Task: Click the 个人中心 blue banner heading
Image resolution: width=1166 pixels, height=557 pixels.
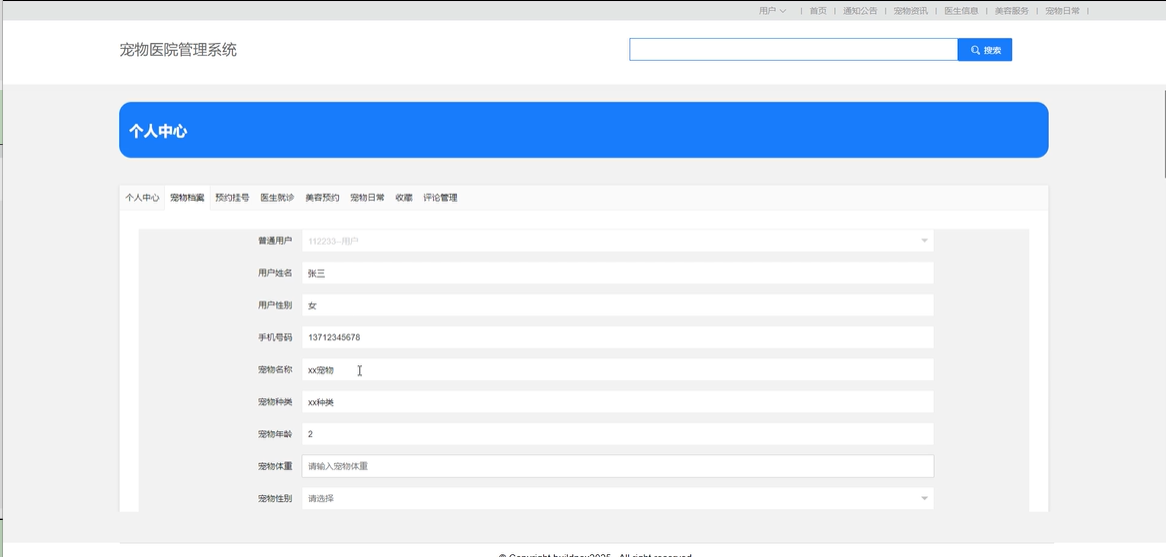Action: (158, 132)
